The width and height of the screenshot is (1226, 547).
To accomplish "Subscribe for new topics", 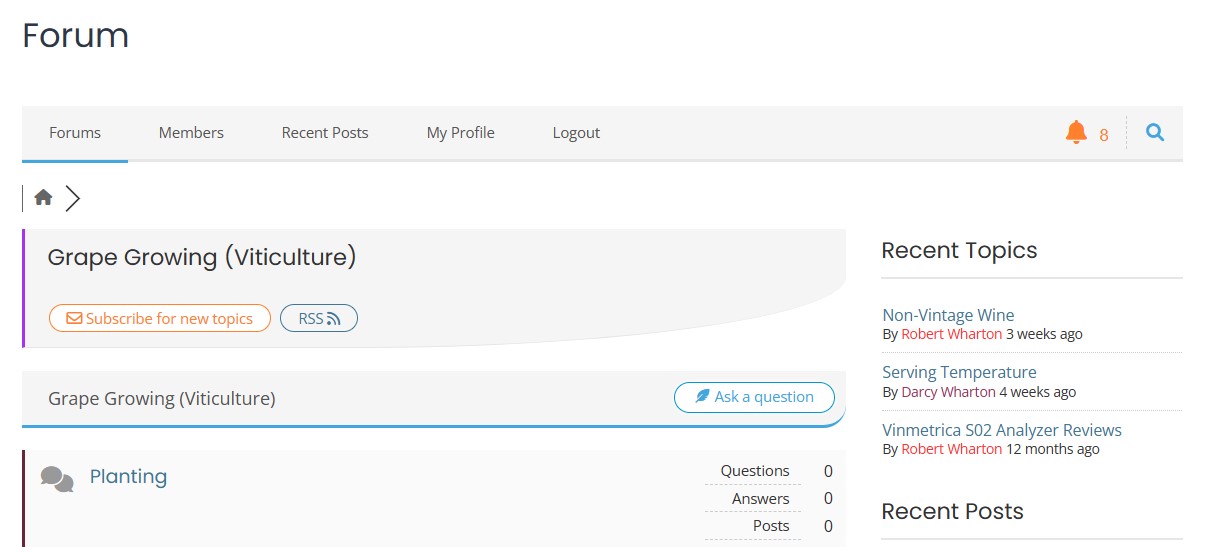I will 160,318.
